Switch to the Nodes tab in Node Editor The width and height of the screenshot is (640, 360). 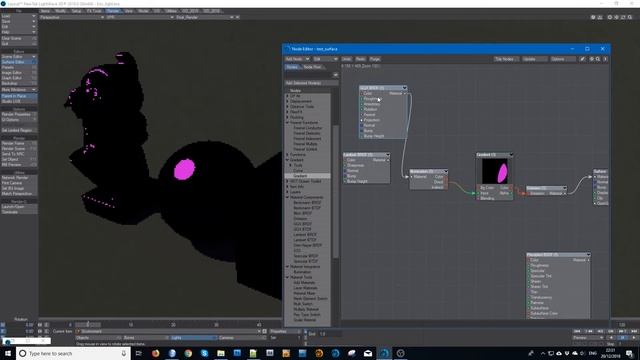point(292,67)
